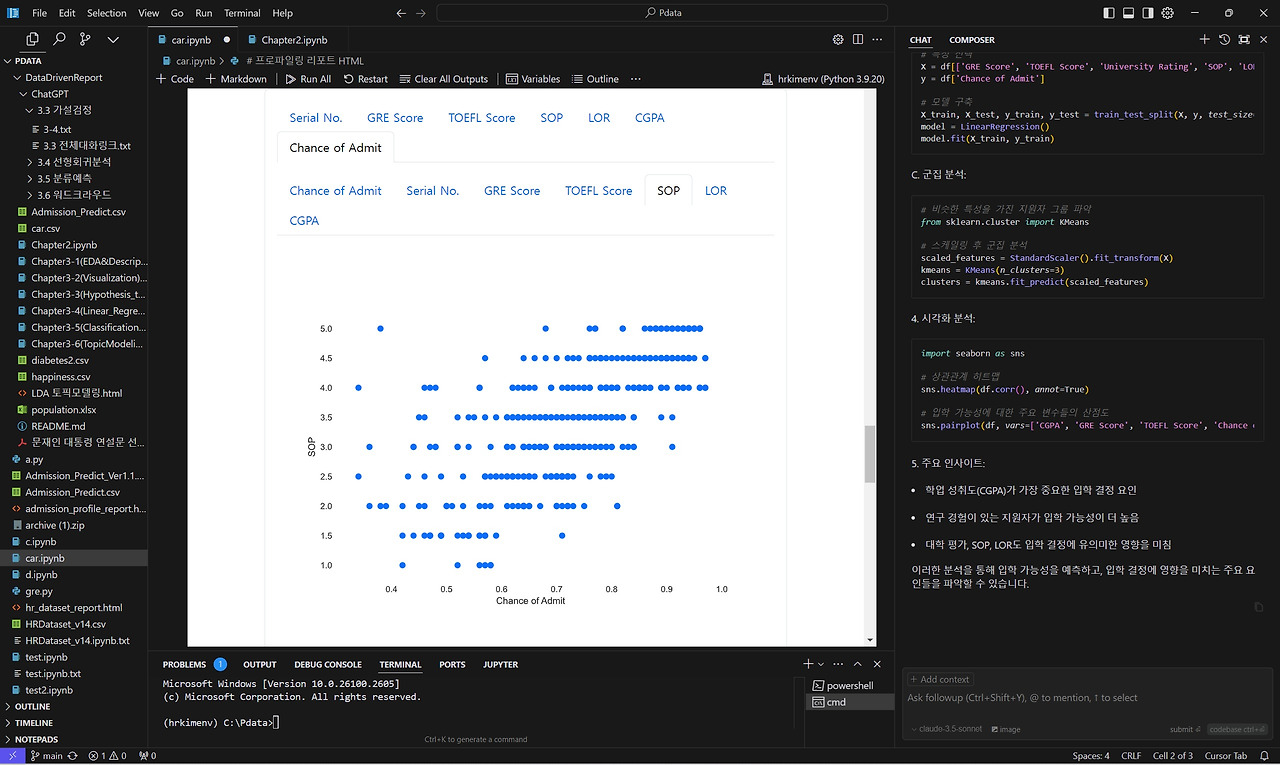Expand the NOTEPADS section

point(37,740)
